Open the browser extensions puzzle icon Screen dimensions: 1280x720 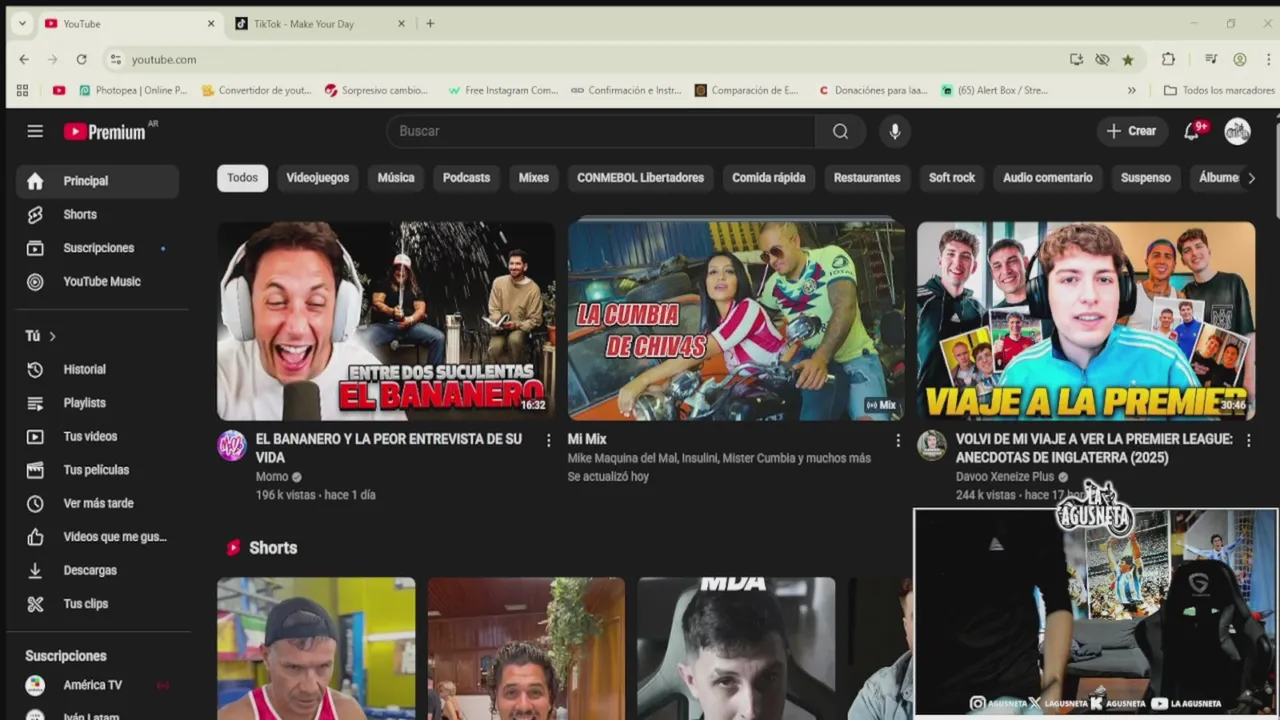click(1168, 60)
